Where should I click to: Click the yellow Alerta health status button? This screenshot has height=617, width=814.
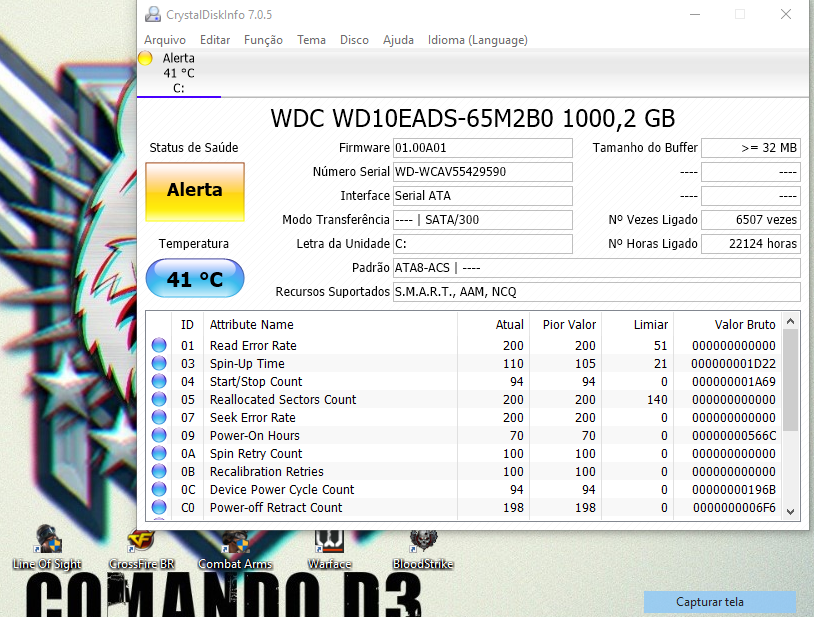(x=195, y=191)
